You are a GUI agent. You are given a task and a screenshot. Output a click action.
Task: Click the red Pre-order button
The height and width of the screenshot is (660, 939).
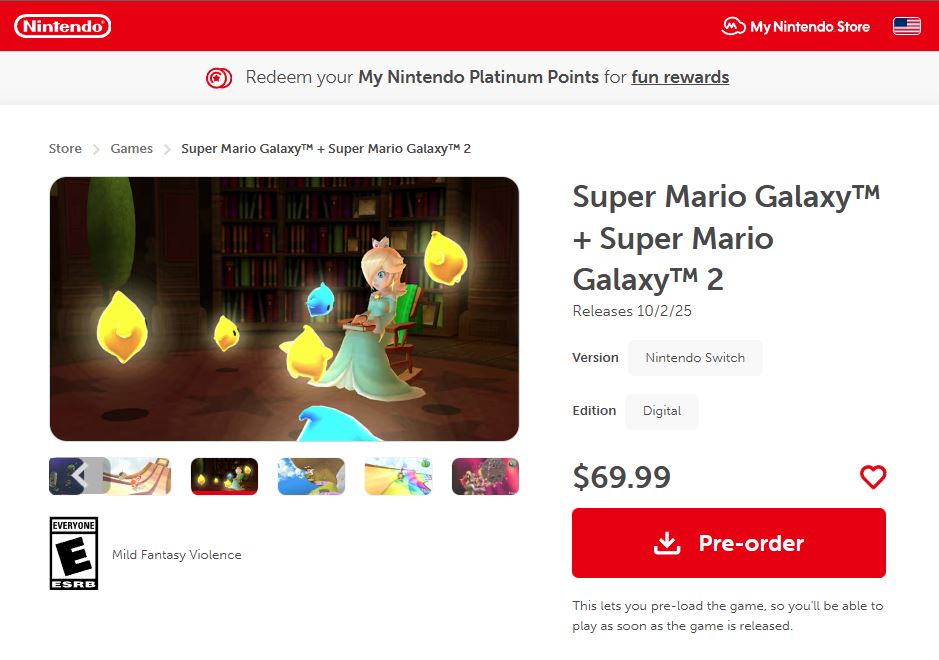pos(728,543)
